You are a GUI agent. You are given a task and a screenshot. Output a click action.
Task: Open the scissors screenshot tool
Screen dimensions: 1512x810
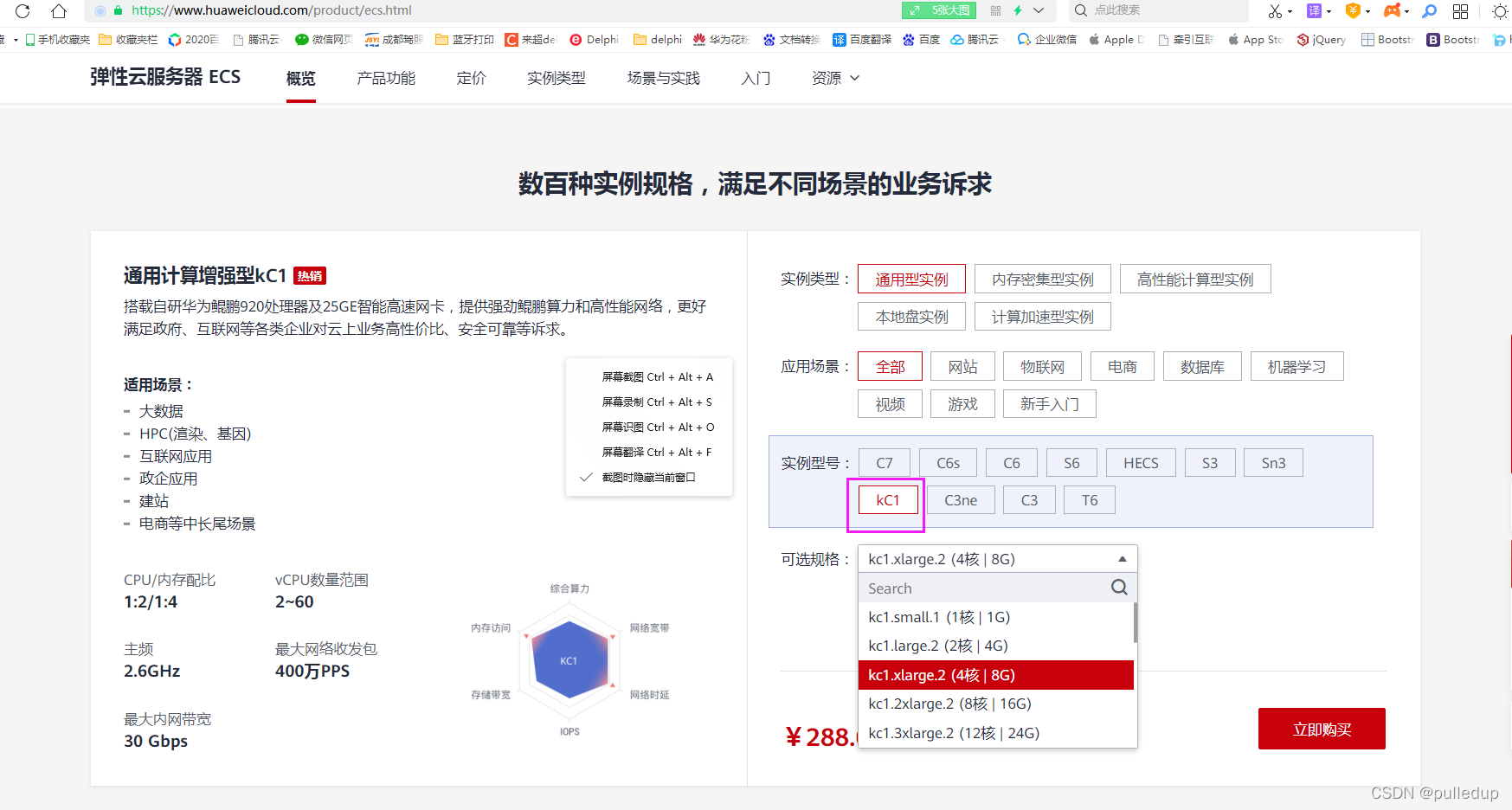[1275, 11]
